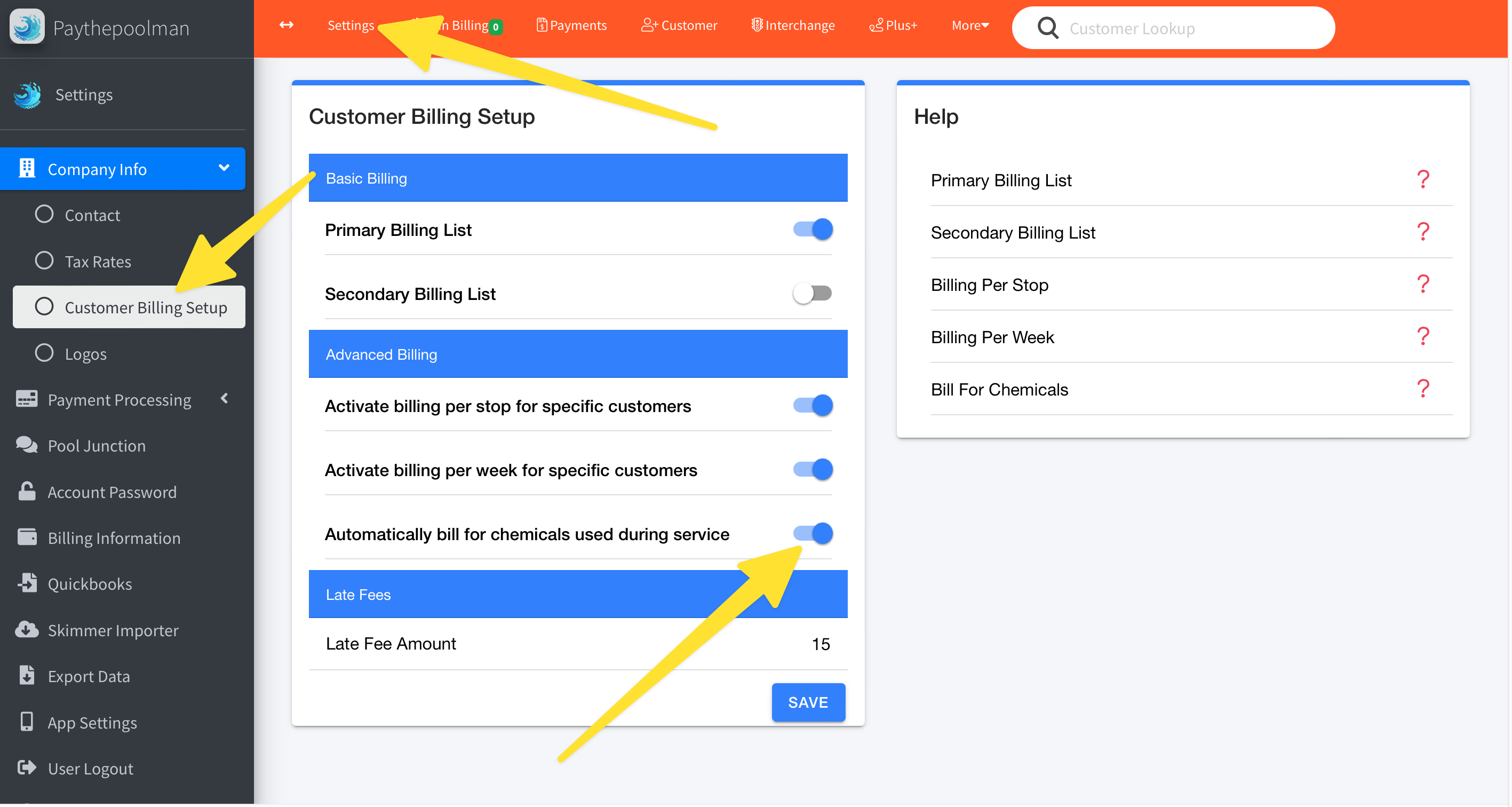The image size is (1512, 807).
Task: Enable the Secondary Billing List toggle
Action: pos(813,293)
